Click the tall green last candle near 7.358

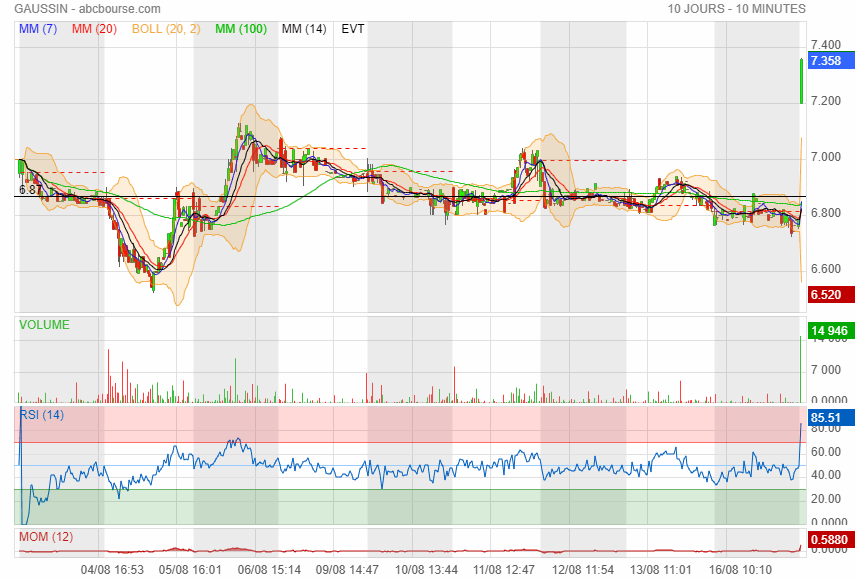[x=801, y=81]
